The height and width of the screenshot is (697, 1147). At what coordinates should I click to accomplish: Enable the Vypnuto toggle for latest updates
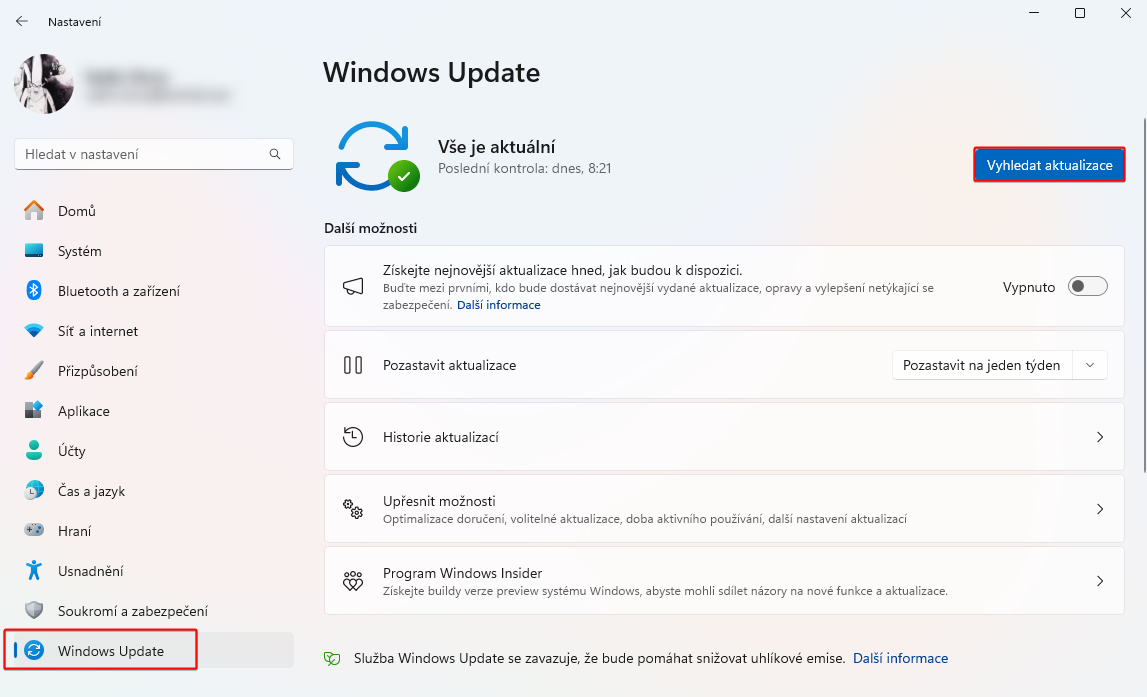(1087, 286)
